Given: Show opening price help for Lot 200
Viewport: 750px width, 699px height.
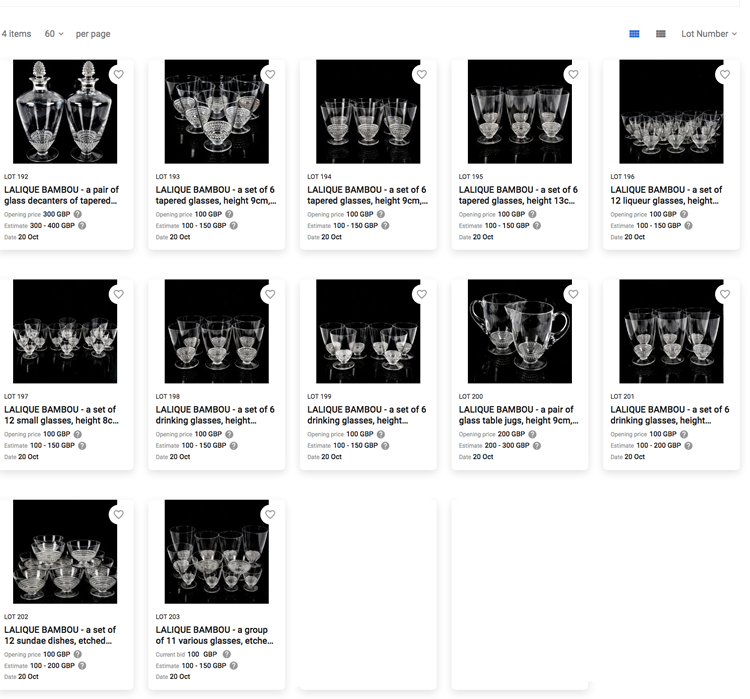Looking at the screenshot, I should coord(532,434).
